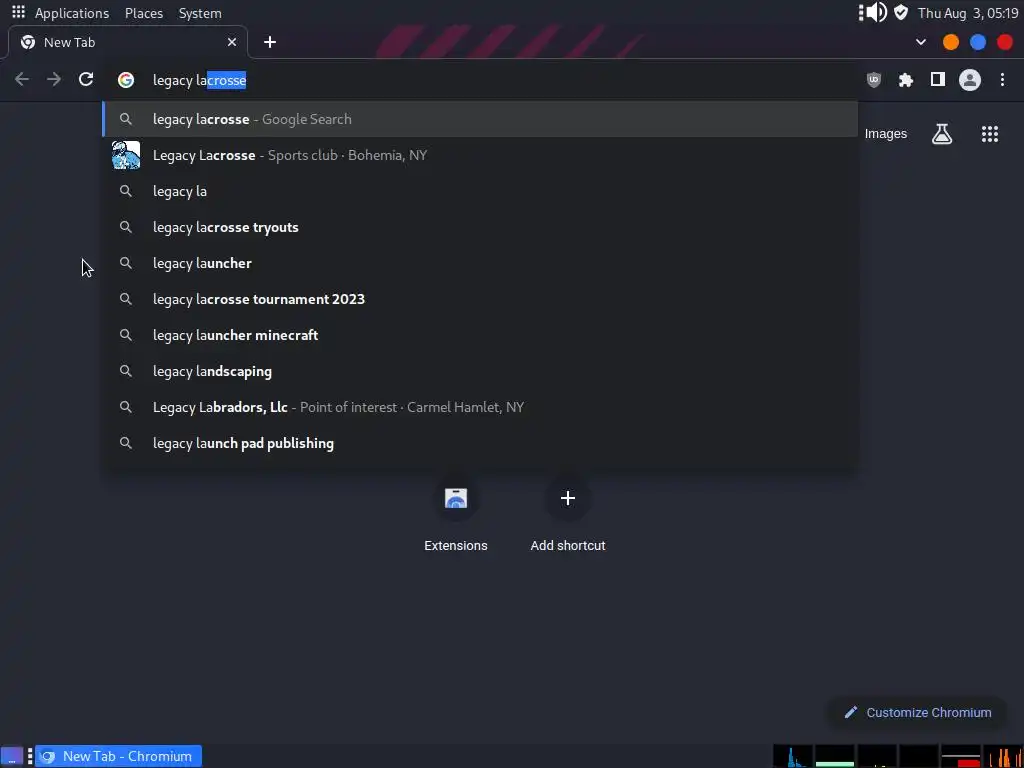Viewport: 1024px width, 768px height.
Task: Click the orange window control button
Action: pos(951,42)
